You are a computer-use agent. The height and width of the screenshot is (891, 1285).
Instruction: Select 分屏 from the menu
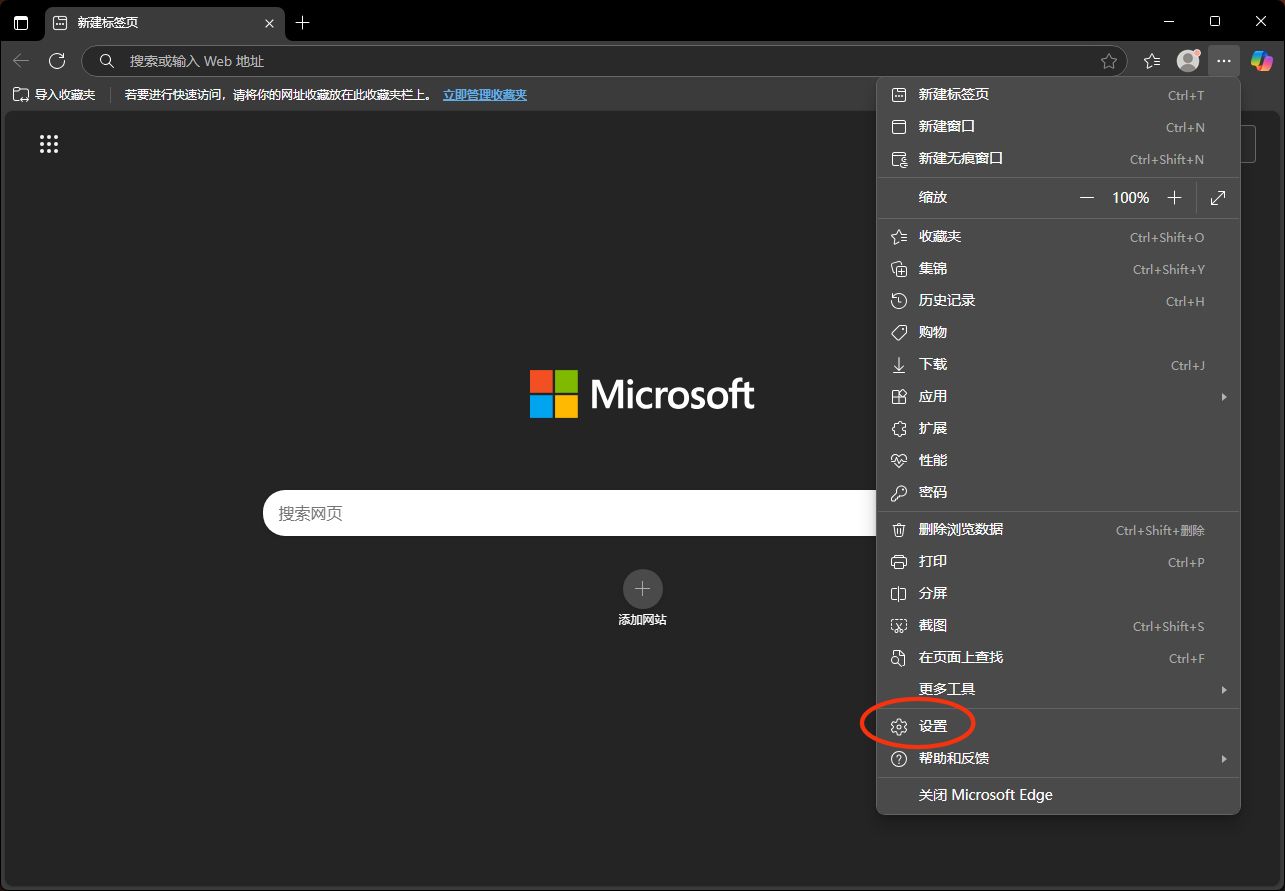click(x=1058, y=594)
